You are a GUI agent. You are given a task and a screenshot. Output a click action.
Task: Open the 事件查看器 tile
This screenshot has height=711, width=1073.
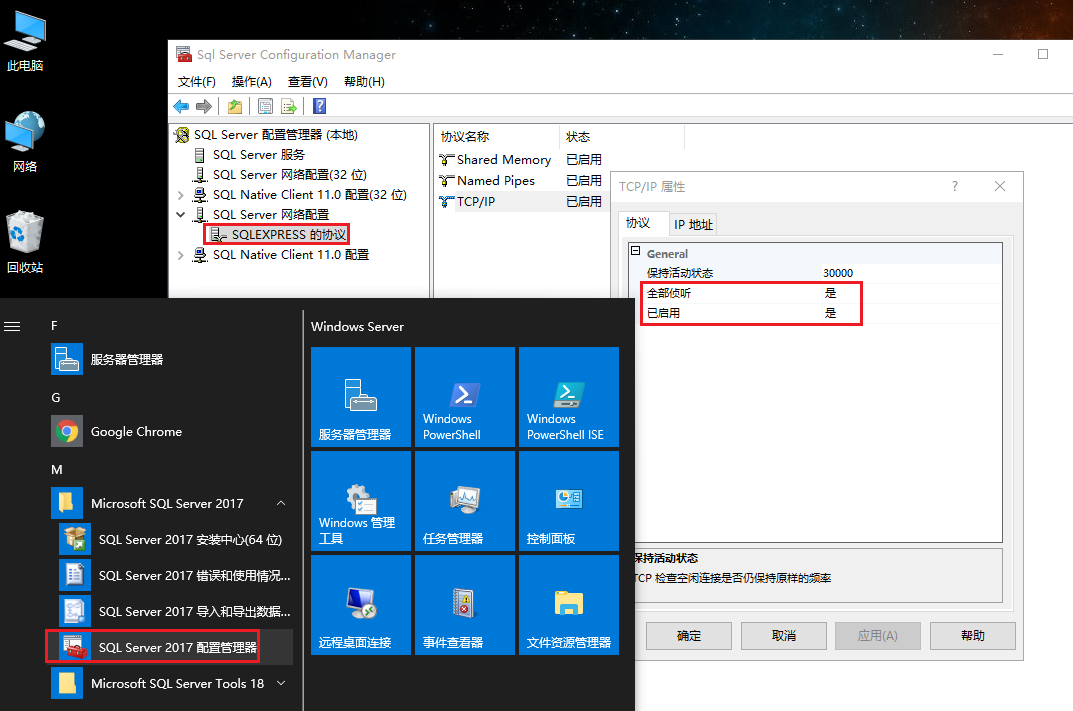pos(464,605)
